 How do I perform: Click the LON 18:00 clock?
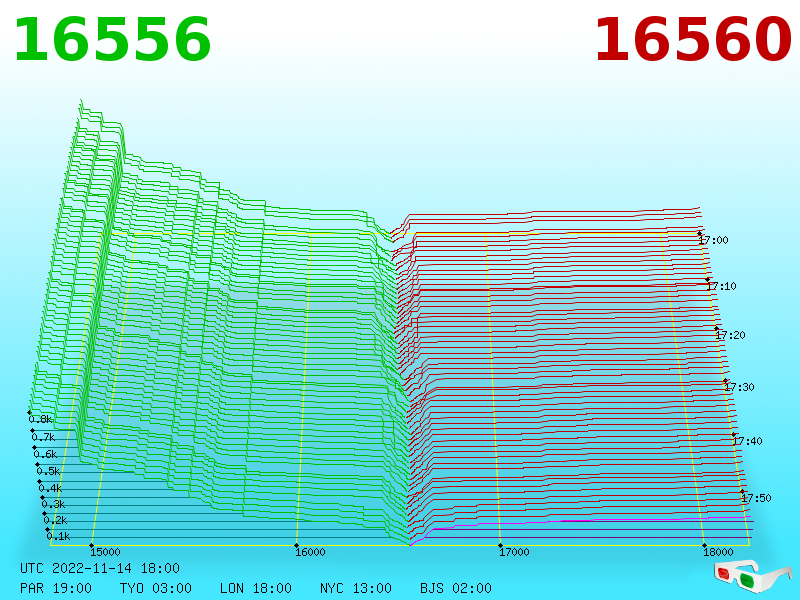click(256, 588)
